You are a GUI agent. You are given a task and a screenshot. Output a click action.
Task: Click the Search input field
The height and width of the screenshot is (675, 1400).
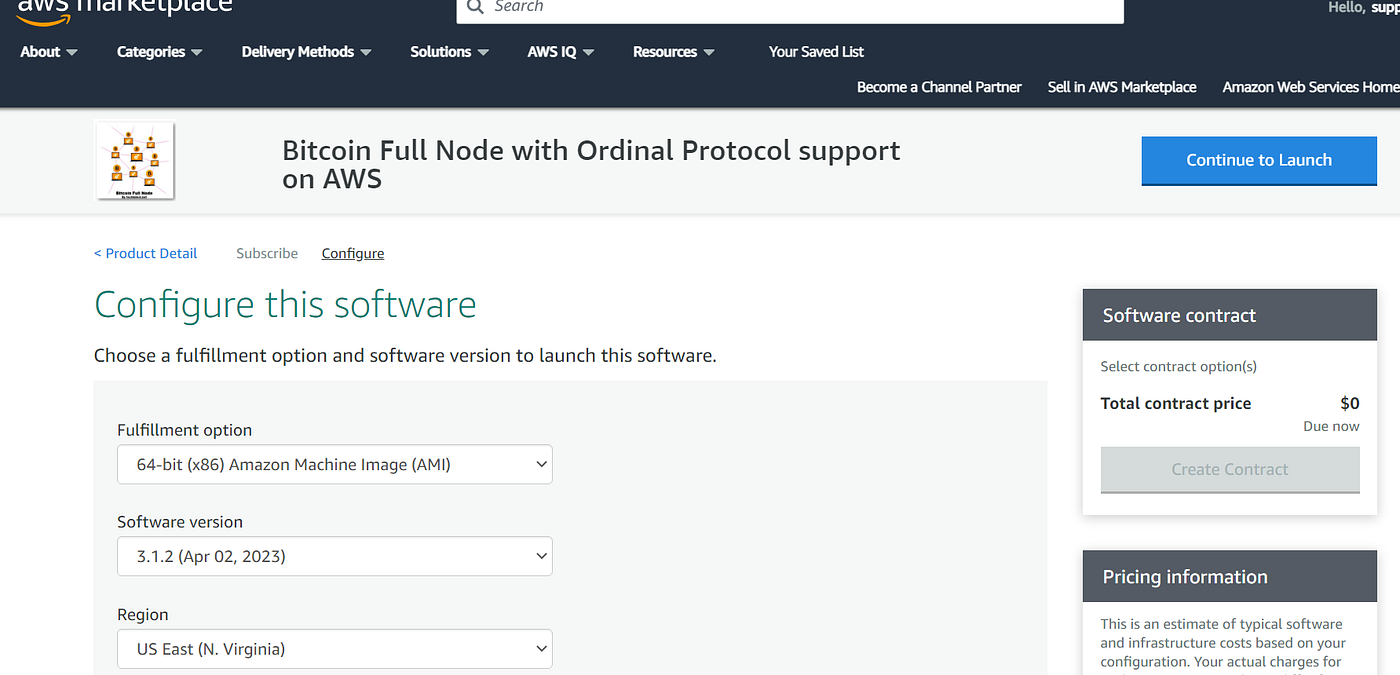coord(790,9)
